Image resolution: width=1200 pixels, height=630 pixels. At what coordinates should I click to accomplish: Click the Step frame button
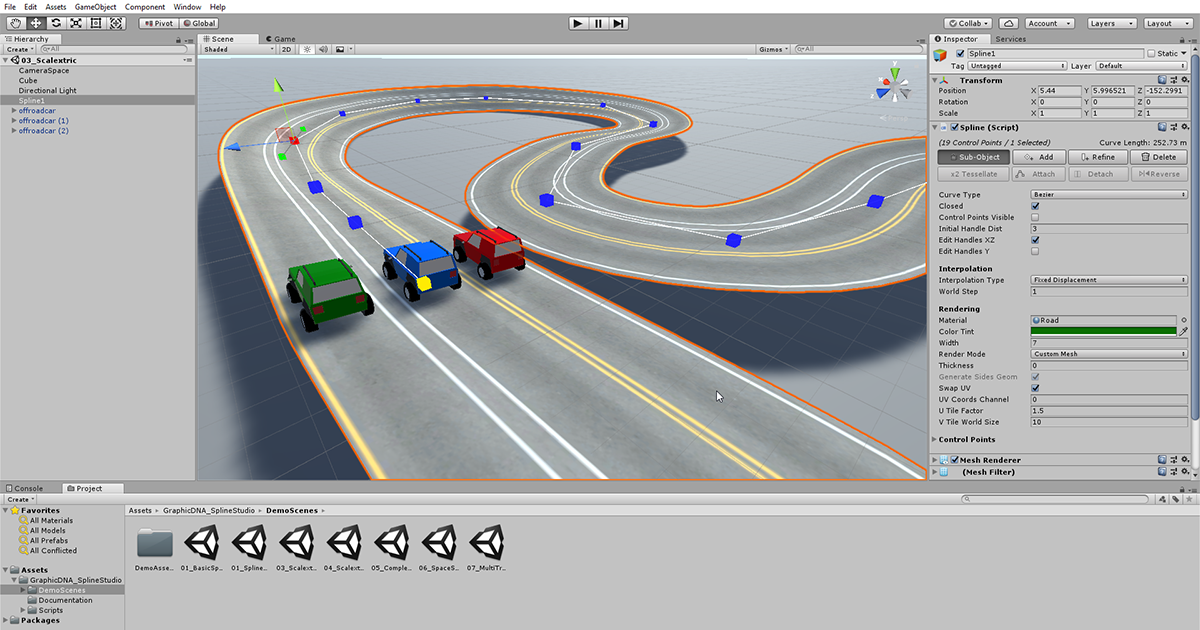[620, 23]
